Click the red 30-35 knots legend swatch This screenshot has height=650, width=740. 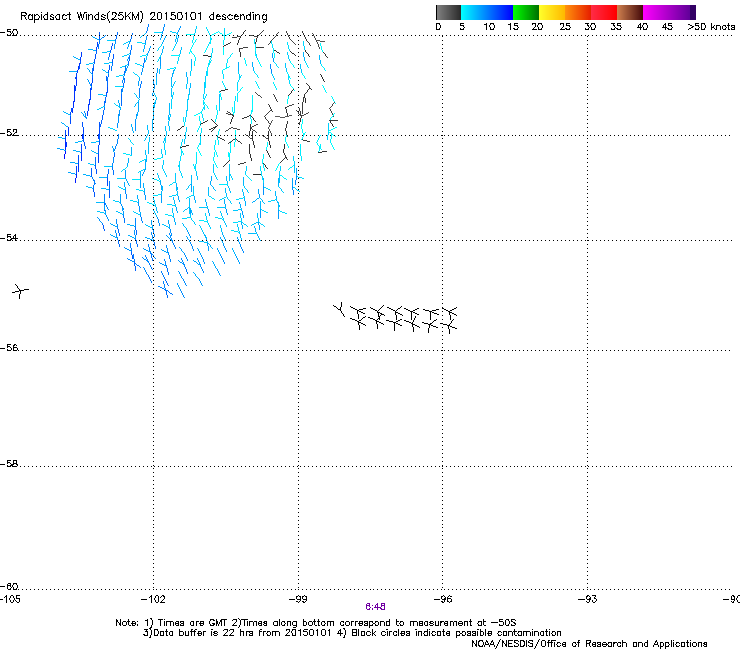point(604,12)
